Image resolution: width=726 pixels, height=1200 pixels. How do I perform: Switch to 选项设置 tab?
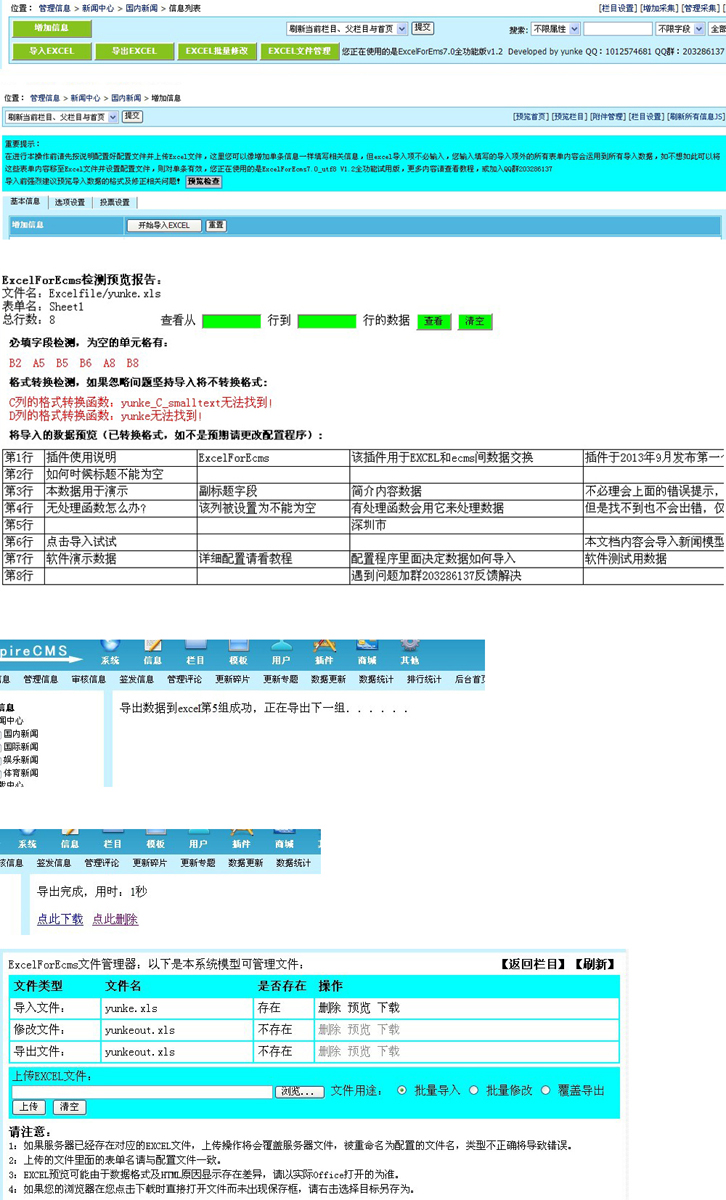click(69, 202)
